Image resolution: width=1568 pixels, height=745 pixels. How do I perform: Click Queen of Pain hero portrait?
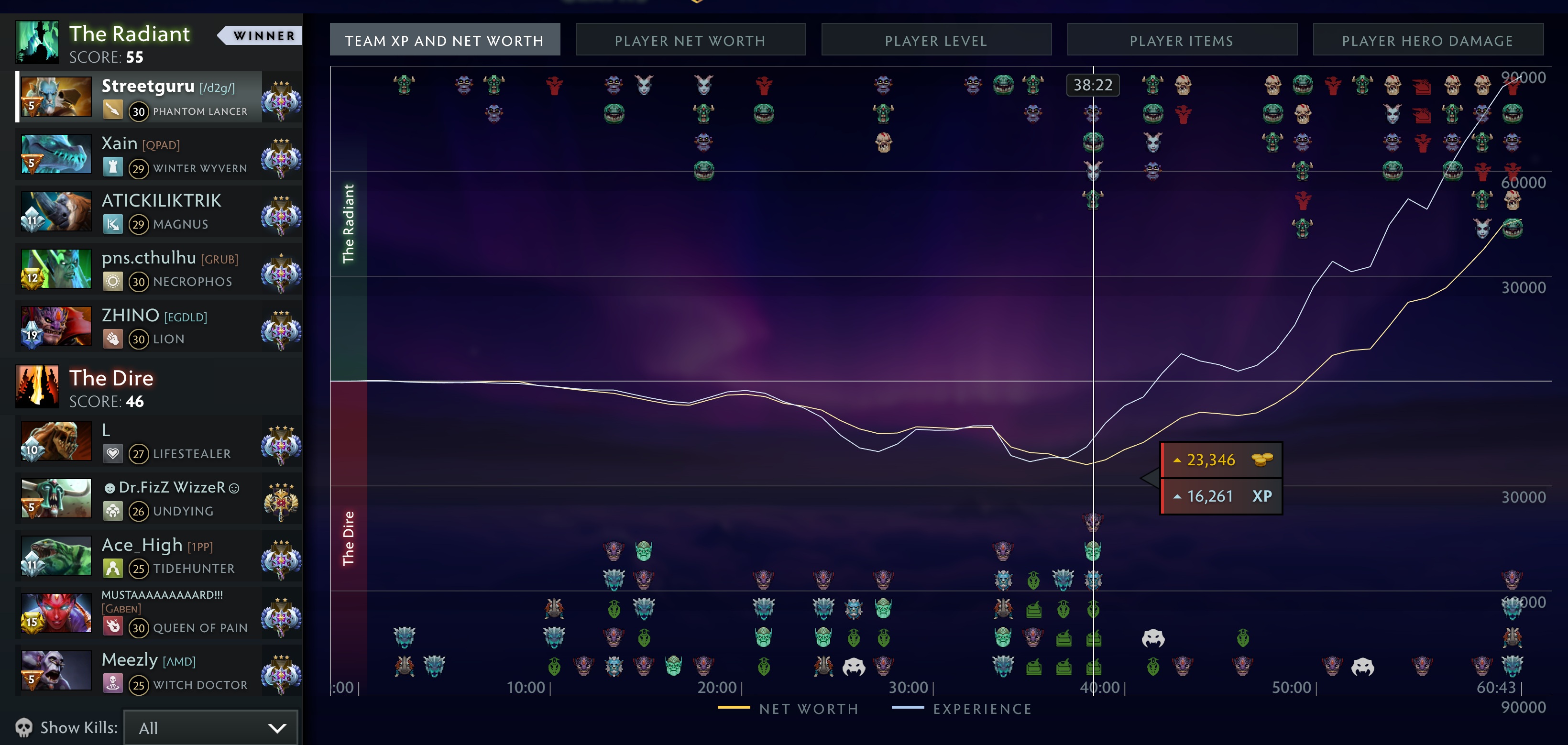tap(56, 613)
